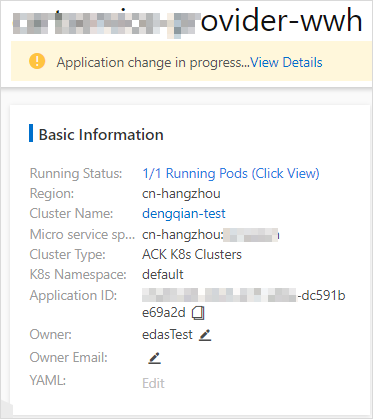This screenshot has width=373, height=419.
Task: Copy the Application ID with the copy icon
Action: coord(198,313)
